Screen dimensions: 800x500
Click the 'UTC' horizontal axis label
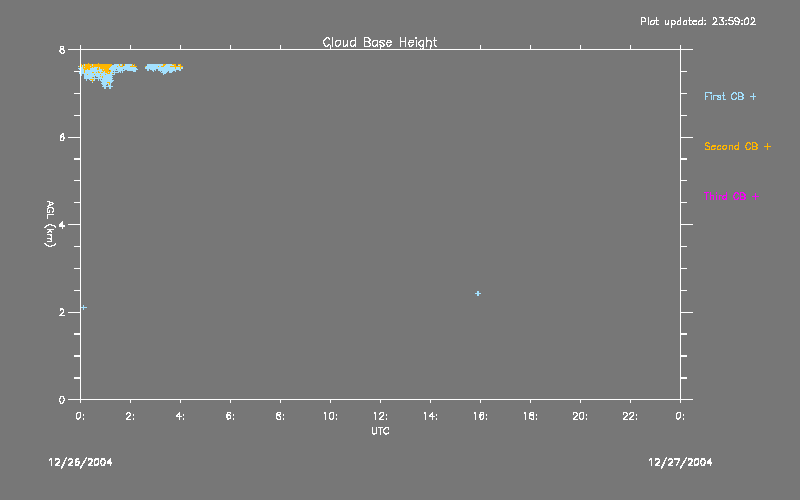[x=380, y=431]
